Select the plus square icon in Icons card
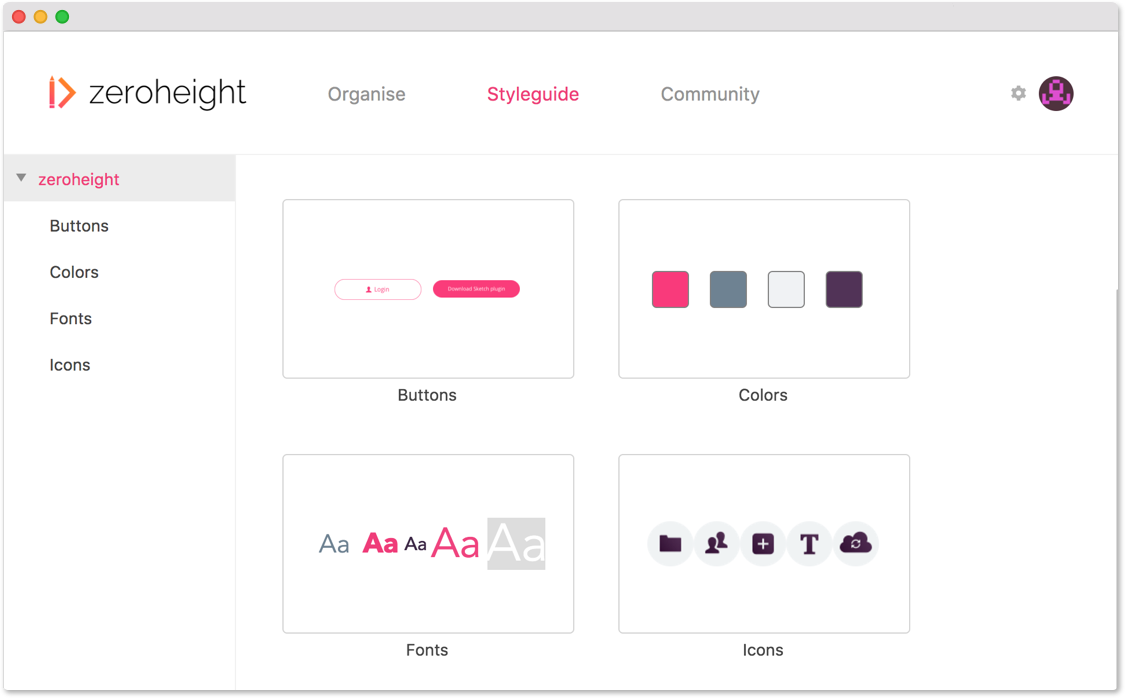The width and height of the screenshot is (1125, 698). (763, 544)
